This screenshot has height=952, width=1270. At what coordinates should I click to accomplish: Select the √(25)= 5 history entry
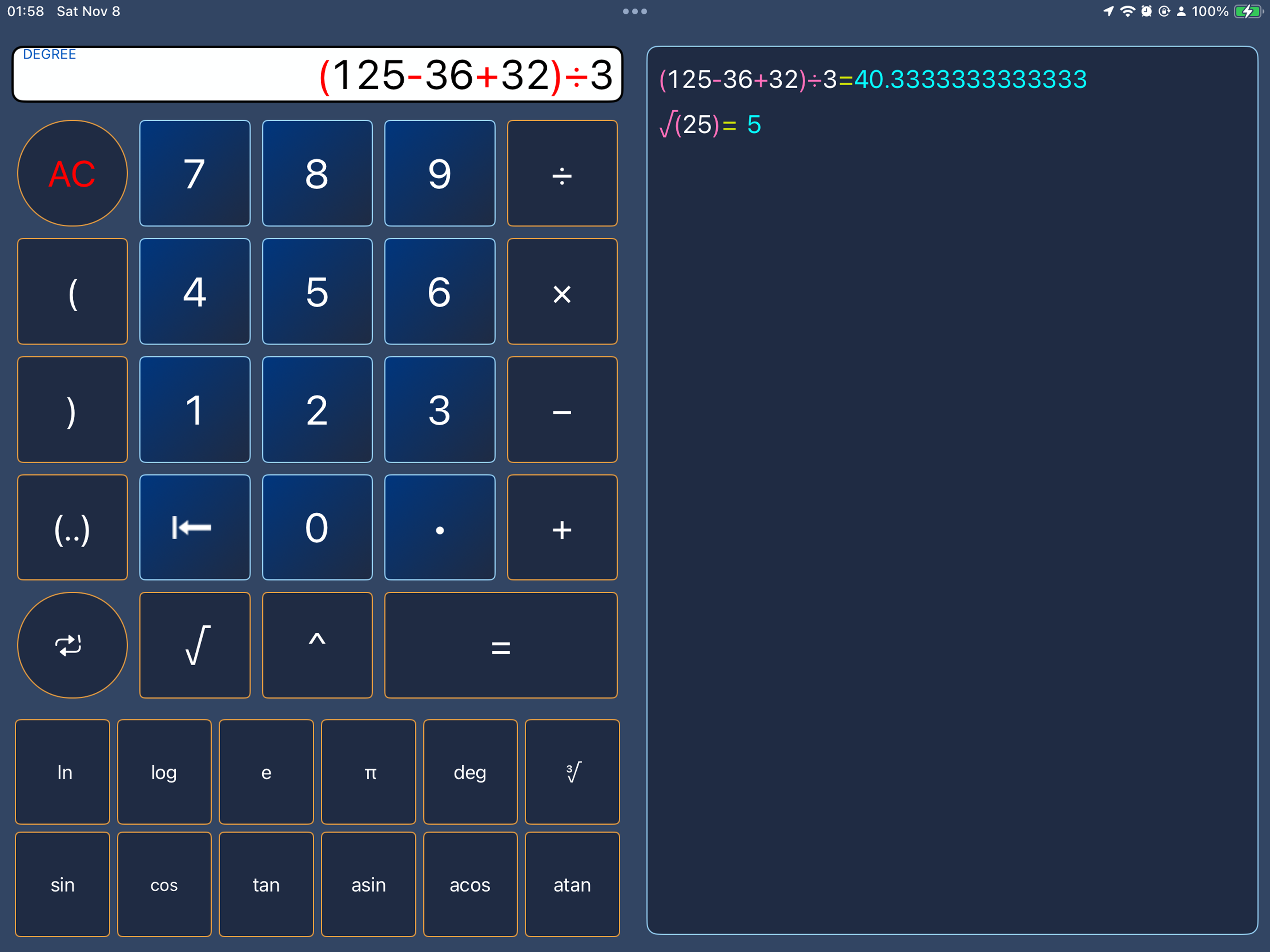pos(711,125)
